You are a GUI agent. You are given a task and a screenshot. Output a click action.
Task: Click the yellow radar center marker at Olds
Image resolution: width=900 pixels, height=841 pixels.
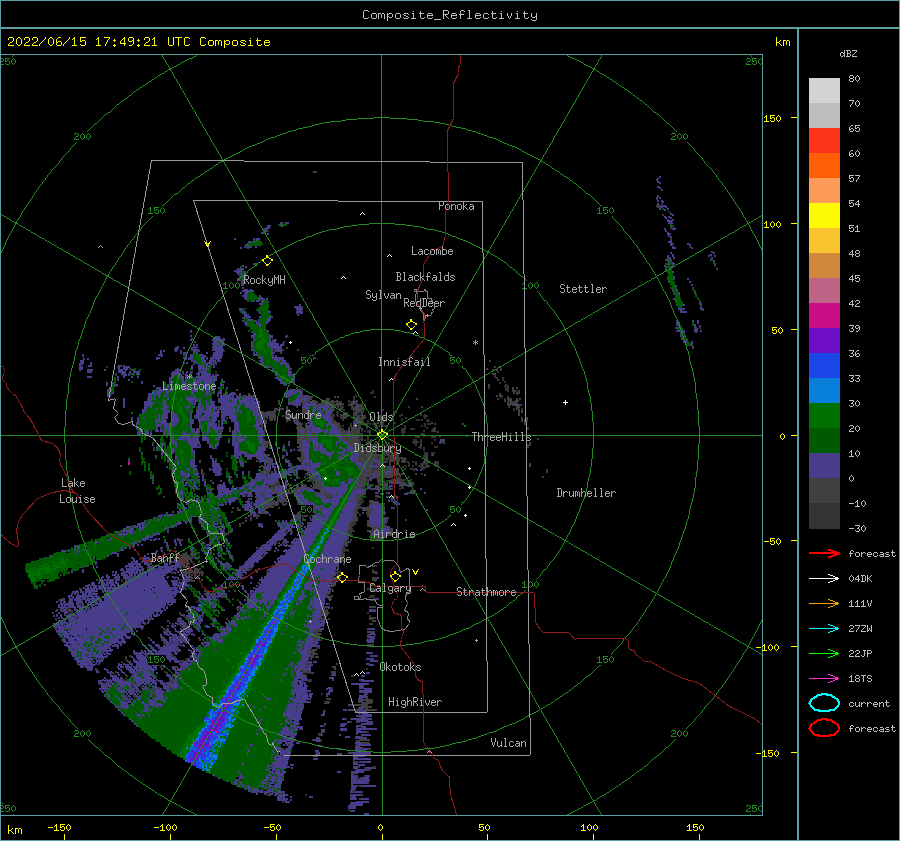[x=382, y=435]
